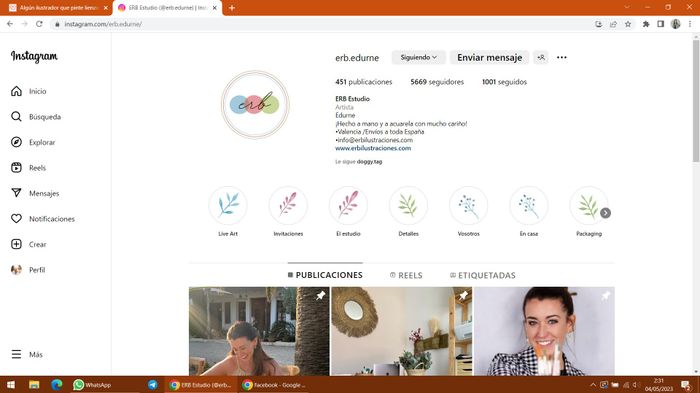Screen dimensions: 700x393
Task: Open the Más hamburger menu
Action: (27, 354)
